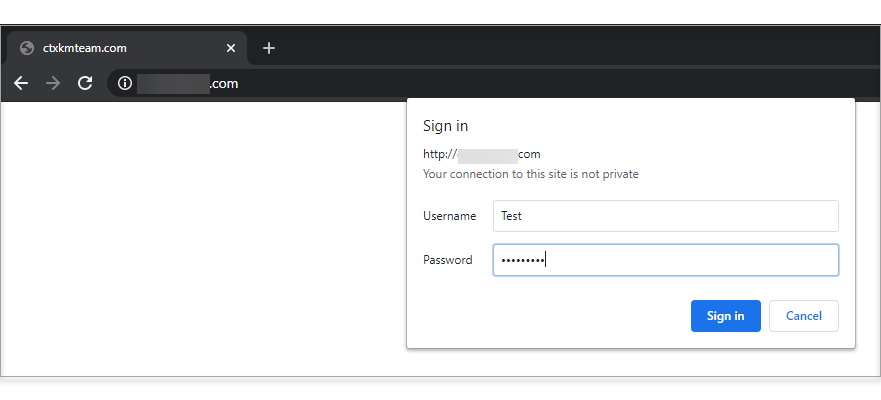Viewport: 881px width, 400px height.
Task: Click the http URL shown in the dialog
Action: coord(482,154)
